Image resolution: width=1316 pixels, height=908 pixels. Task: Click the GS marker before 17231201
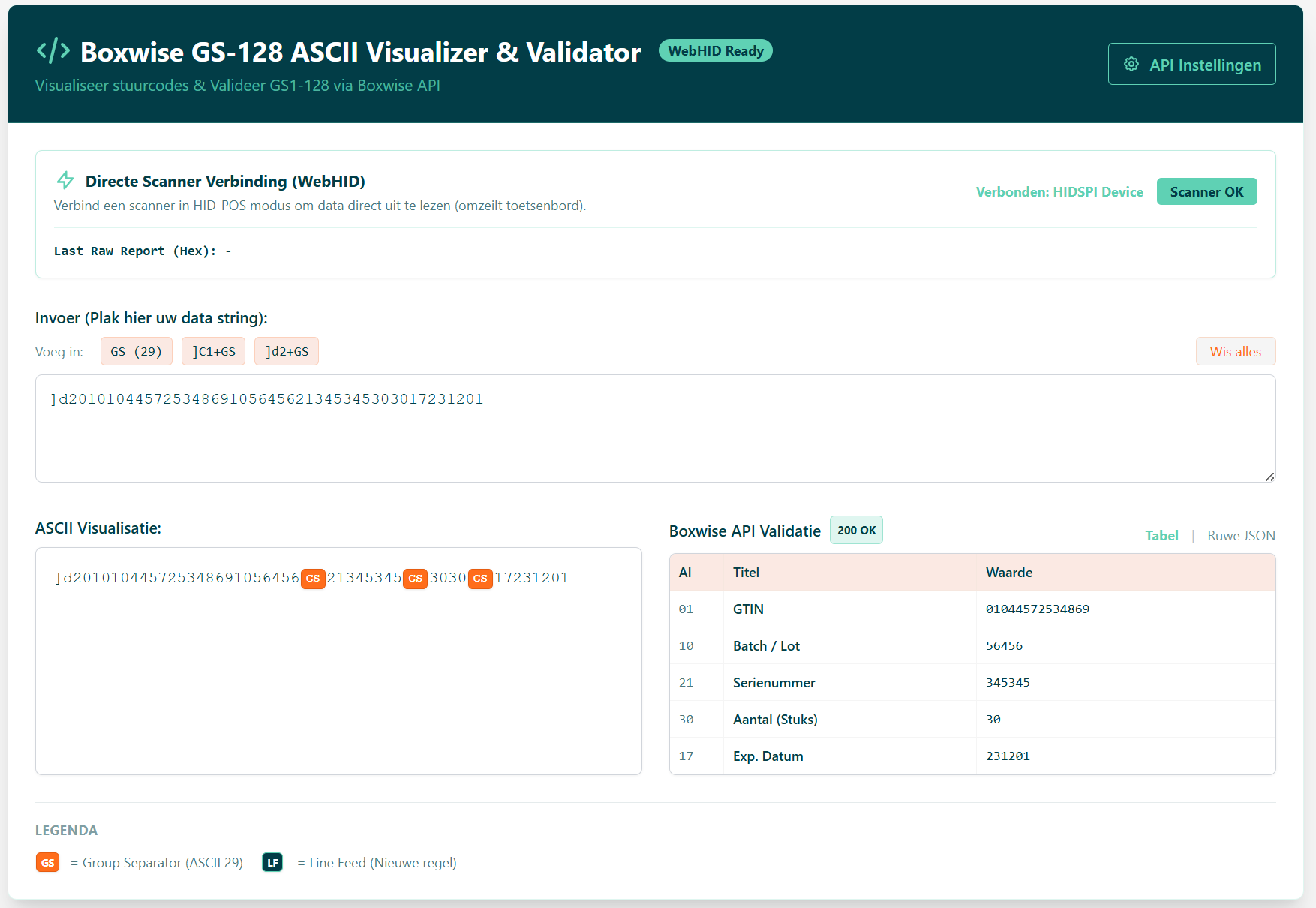click(x=480, y=579)
